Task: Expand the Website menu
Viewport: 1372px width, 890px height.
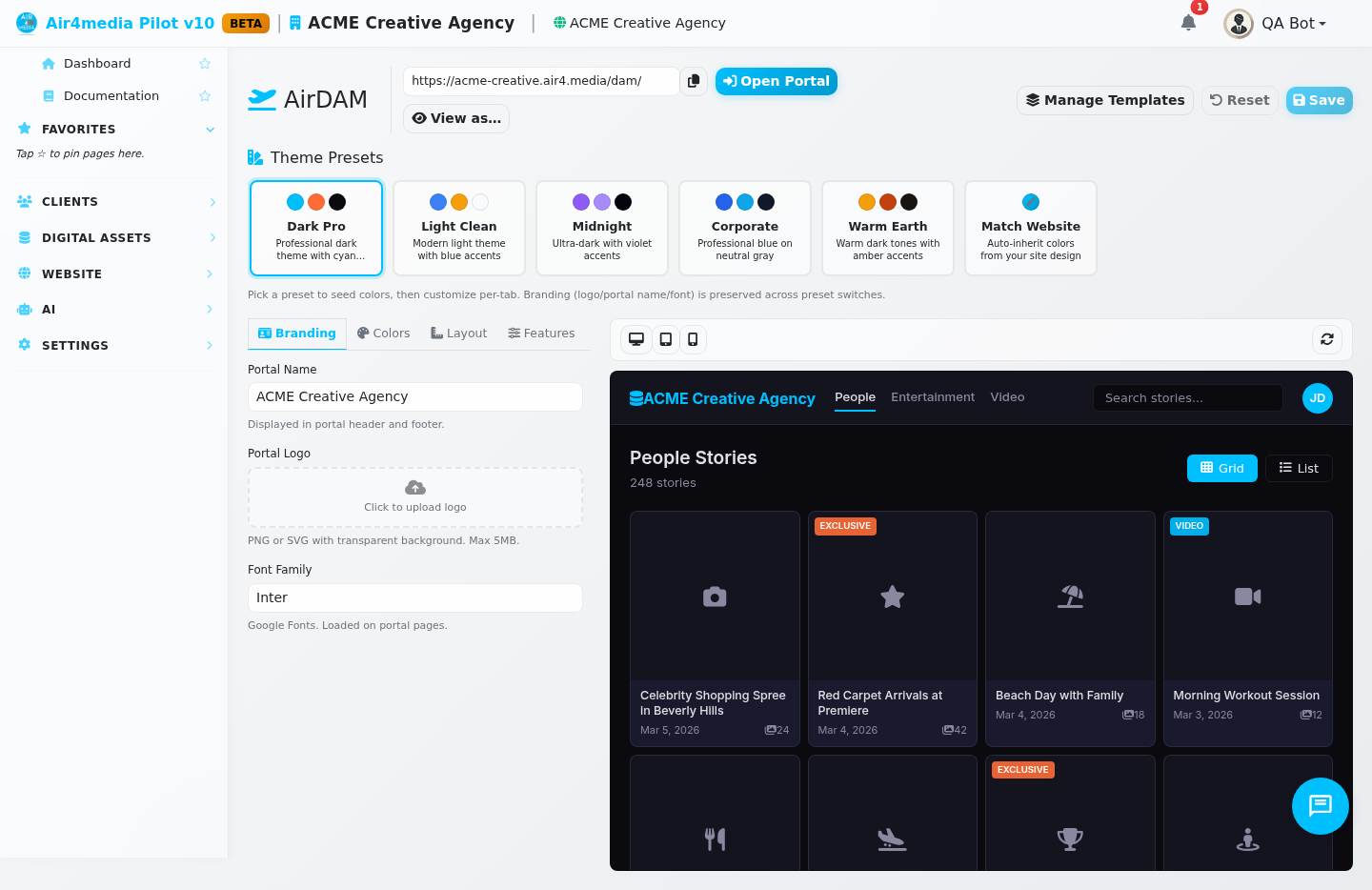Action: [x=114, y=274]
